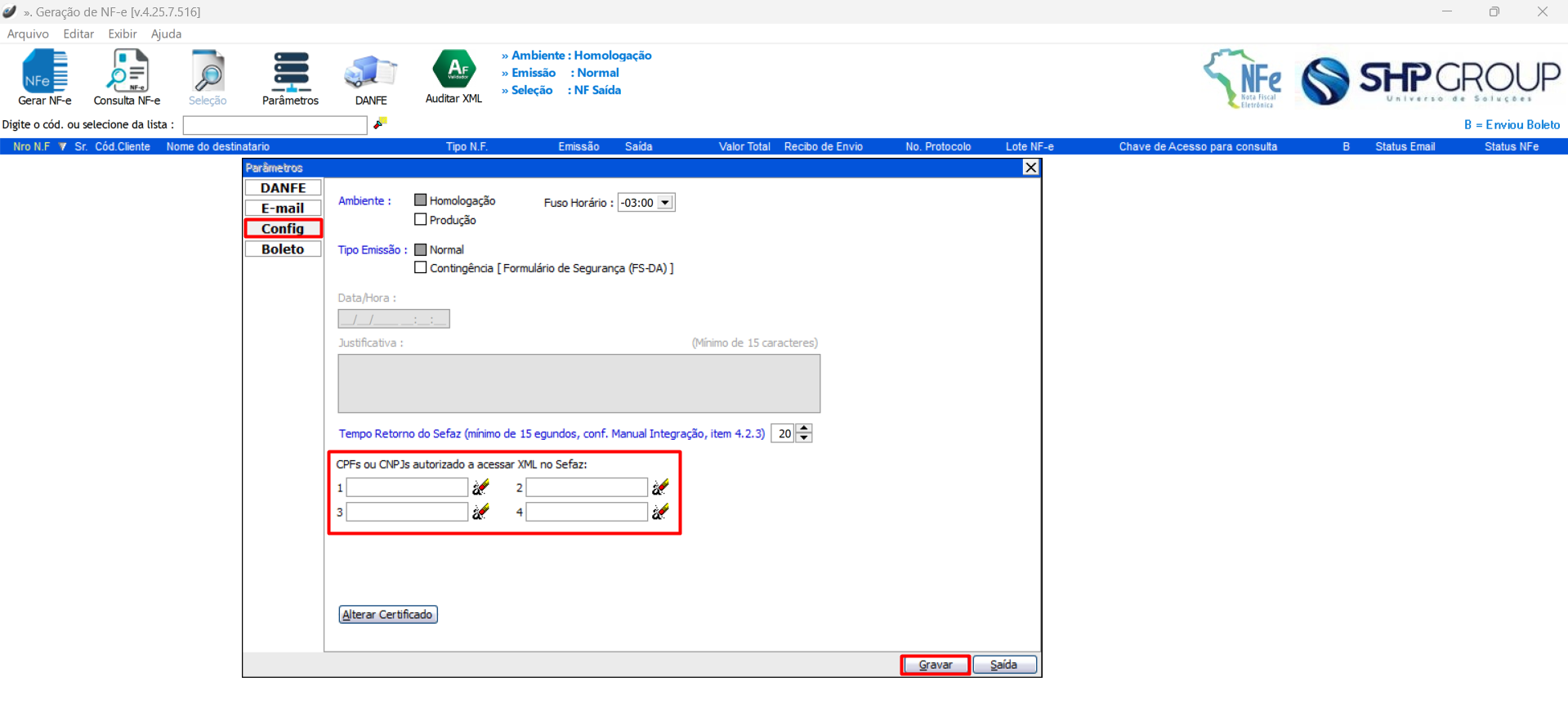Open the Gerar NF-e tool
Screen dimensions: 1568x717
click(45, 77)
